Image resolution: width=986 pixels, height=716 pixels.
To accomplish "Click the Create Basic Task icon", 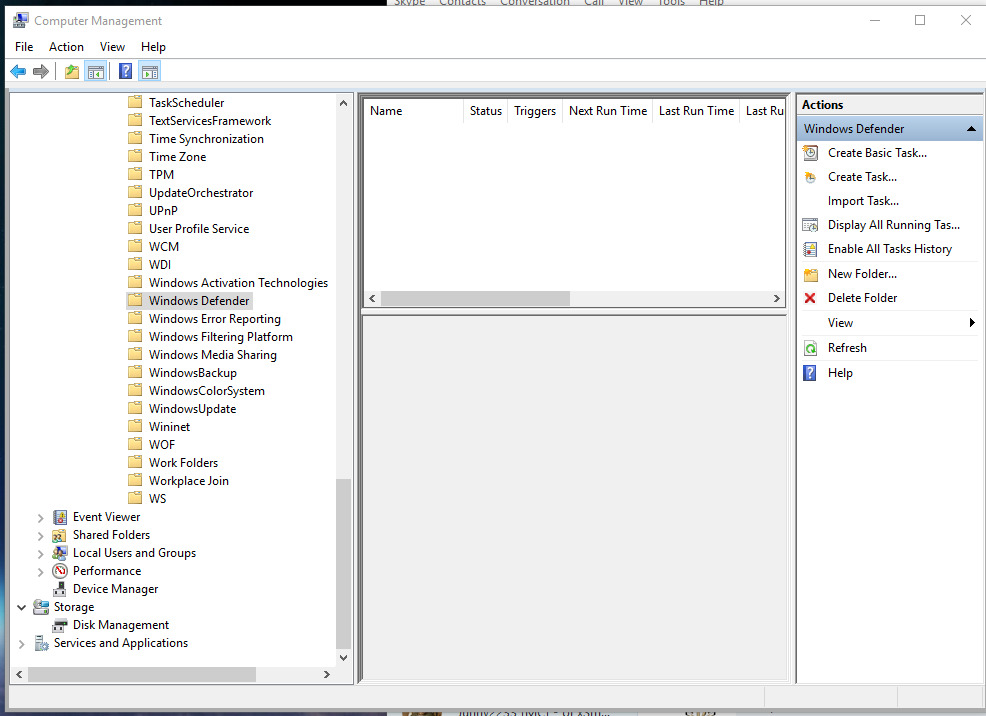I will click(811, 153).
